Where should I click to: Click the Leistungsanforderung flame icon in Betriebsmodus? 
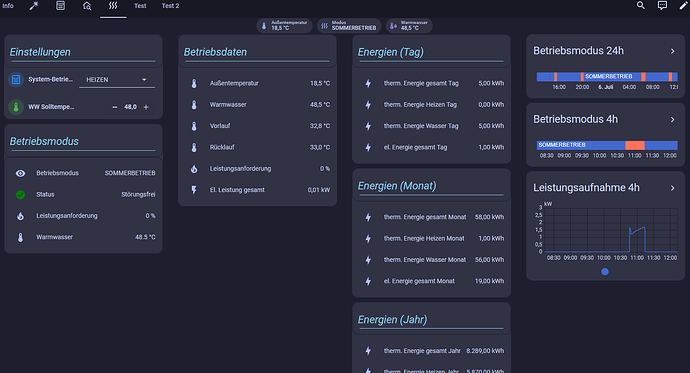click(x=20, y=216)
